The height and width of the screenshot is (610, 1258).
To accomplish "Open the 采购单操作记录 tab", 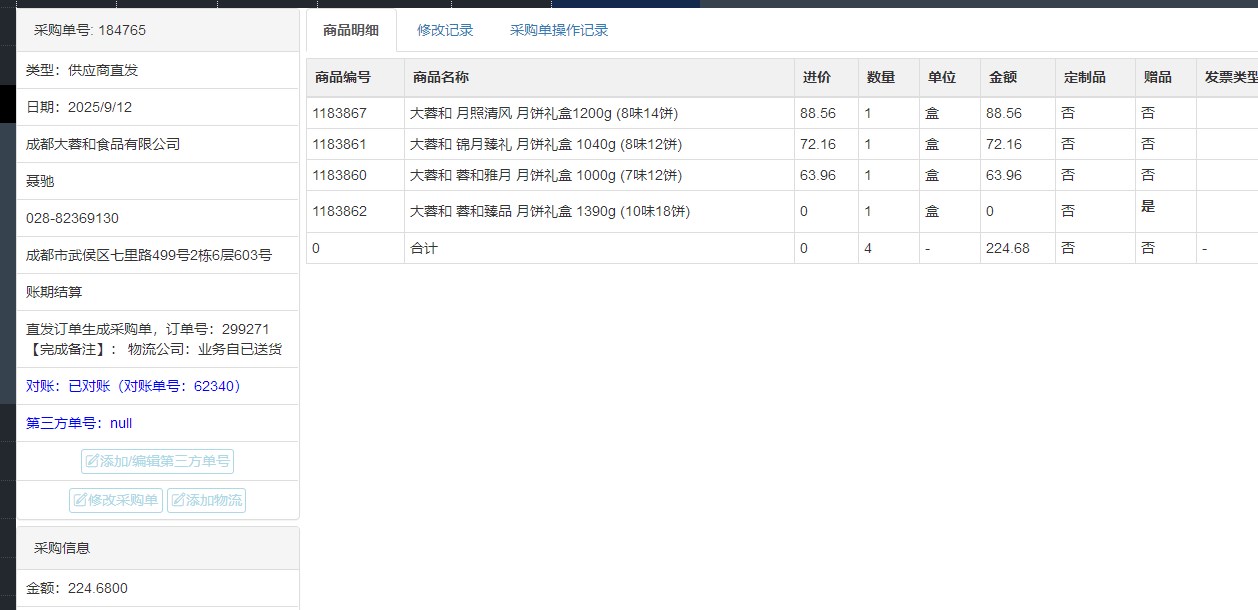I will tap(559, 30).
